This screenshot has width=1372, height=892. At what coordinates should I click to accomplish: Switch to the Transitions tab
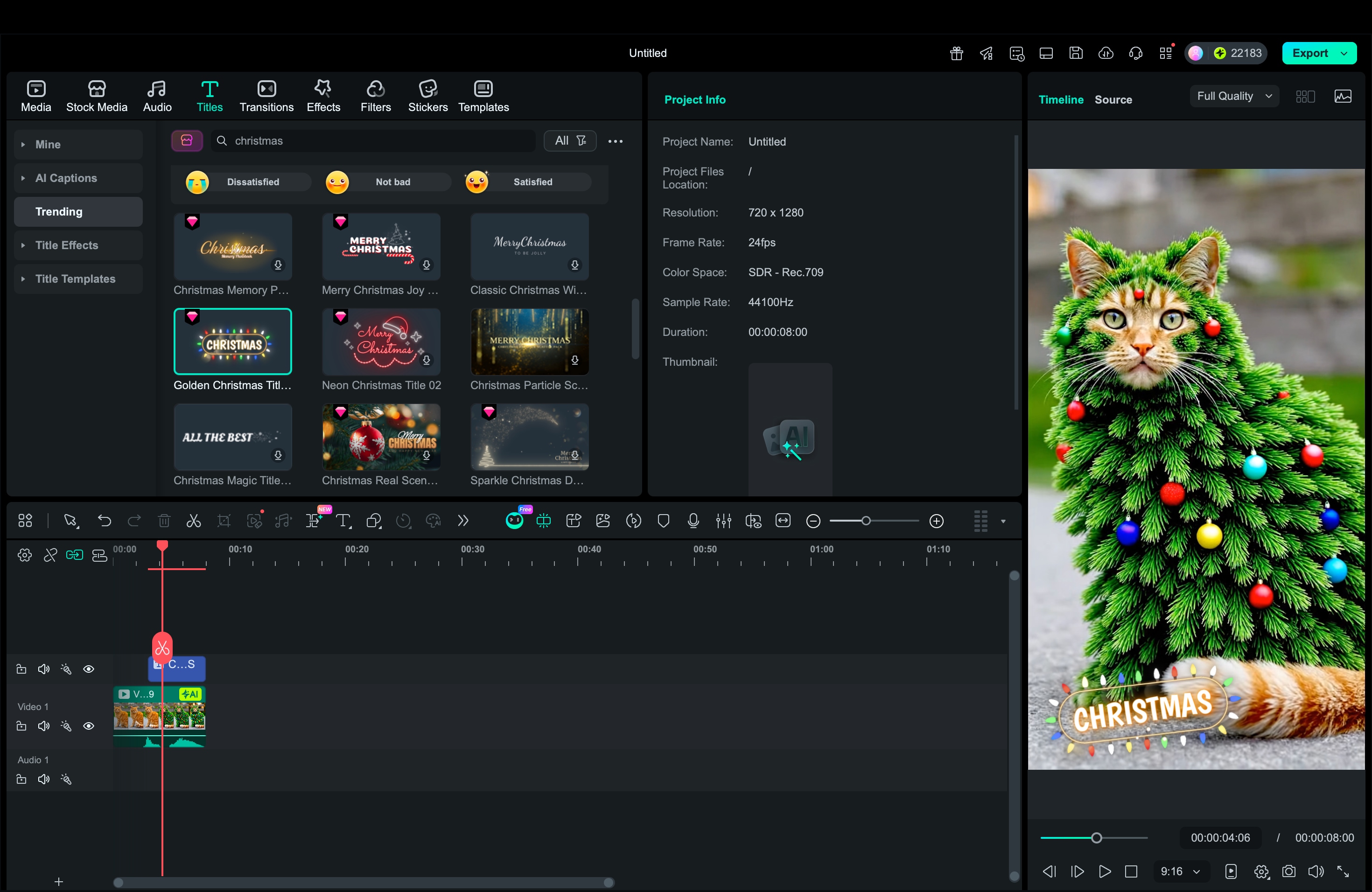[x=266, y=96]
